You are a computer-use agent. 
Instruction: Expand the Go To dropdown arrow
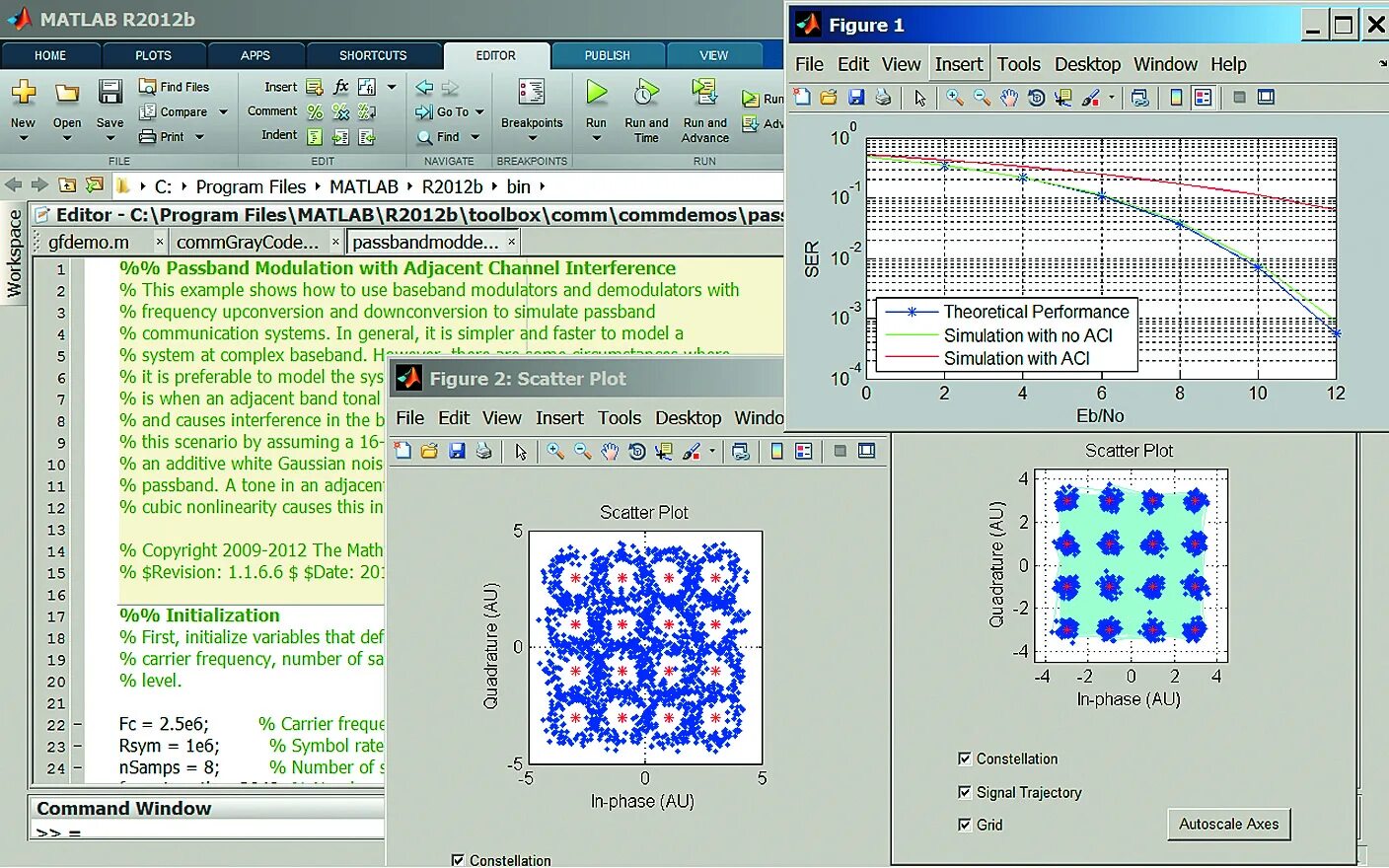(480, 111)
